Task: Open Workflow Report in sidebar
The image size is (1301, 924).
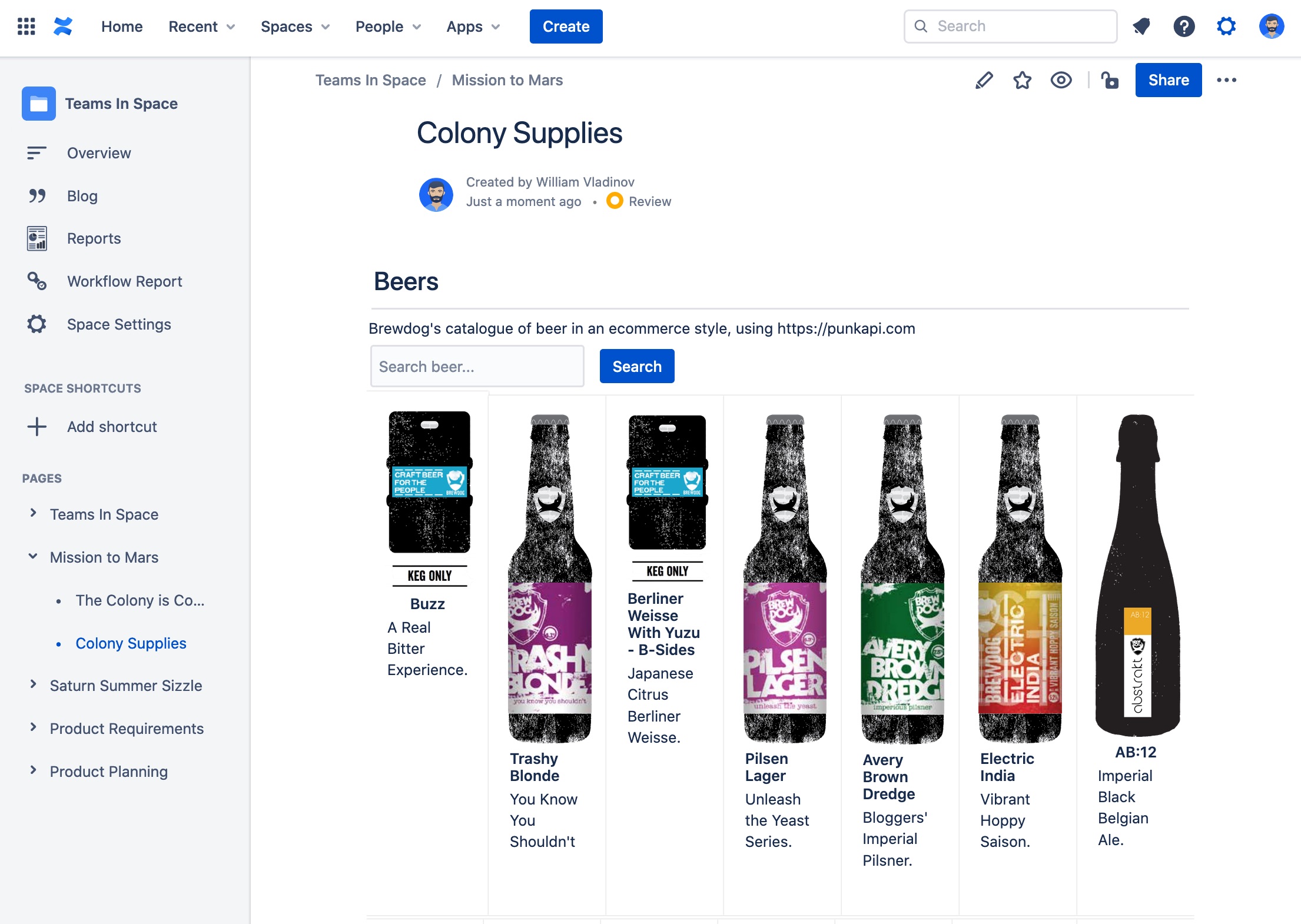Action: pos(124,281)
